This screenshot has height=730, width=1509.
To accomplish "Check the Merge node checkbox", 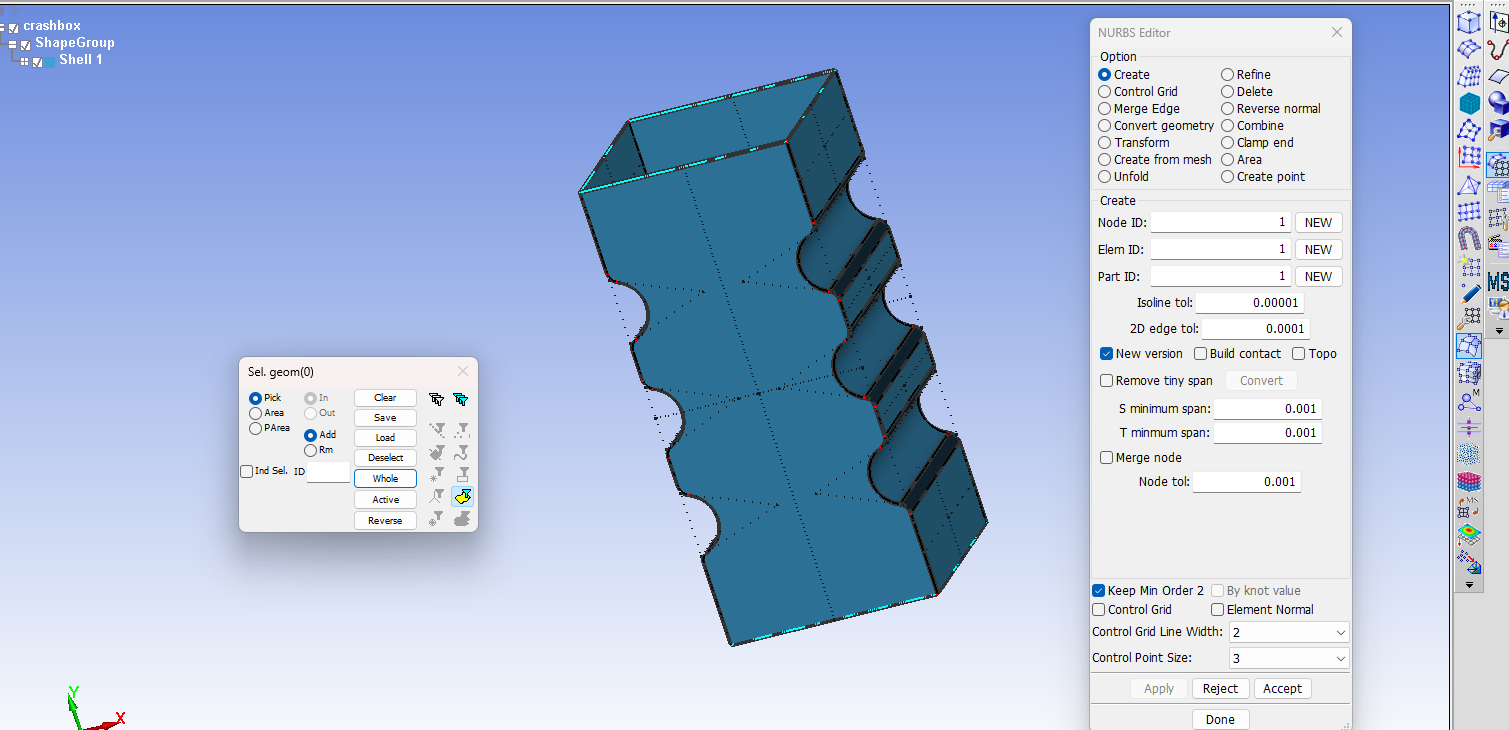I will click(x=1106, y=456).
